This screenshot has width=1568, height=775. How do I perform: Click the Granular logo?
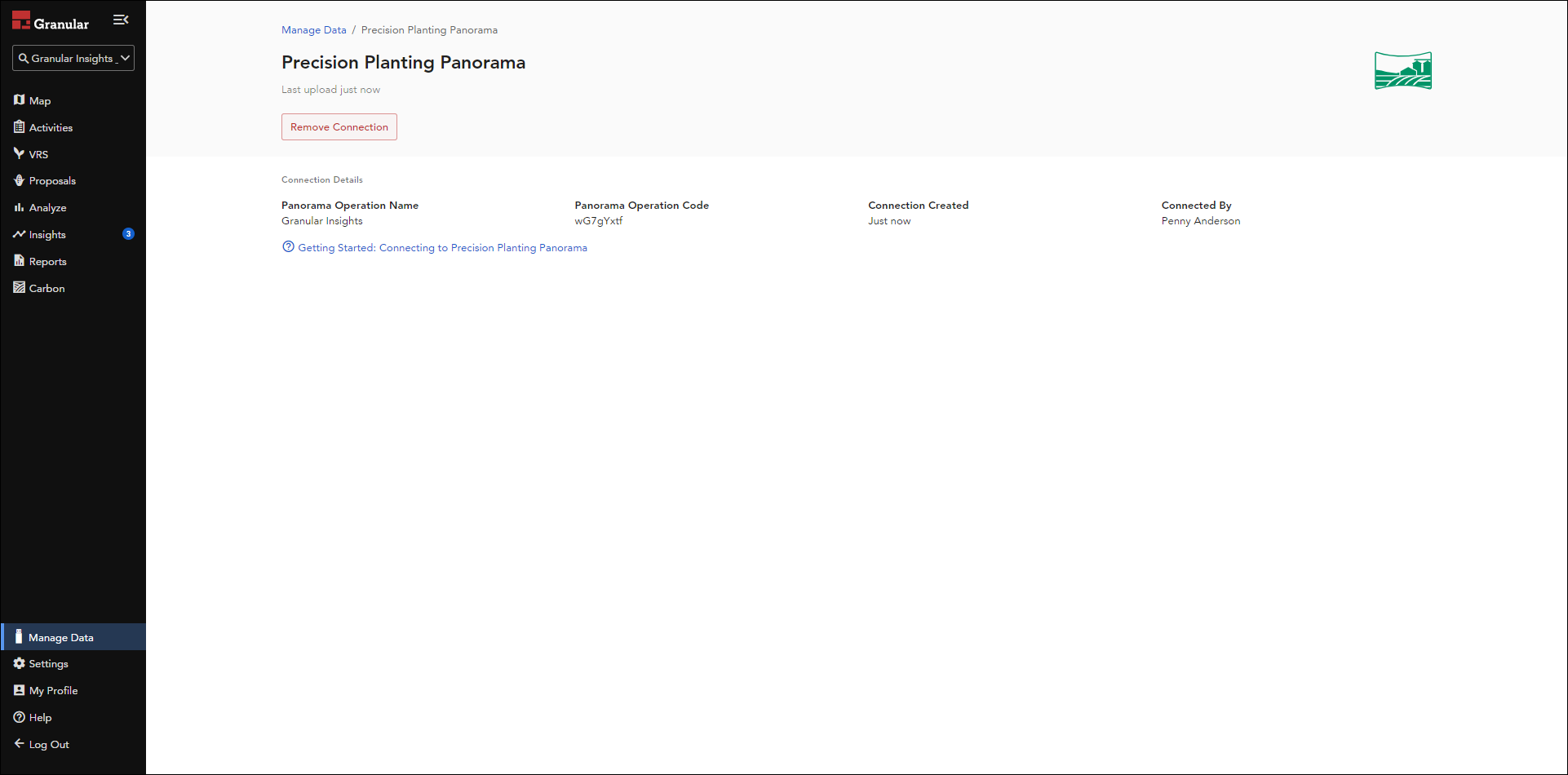[51, 22]
